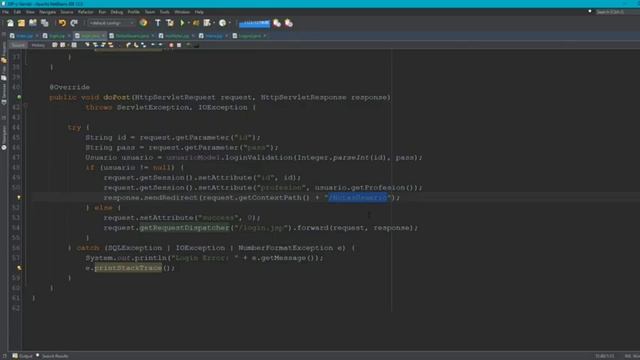Screen dimensions: 640x360
Task: Switch to the fourth editor file tab
Action: coord(131,36)
